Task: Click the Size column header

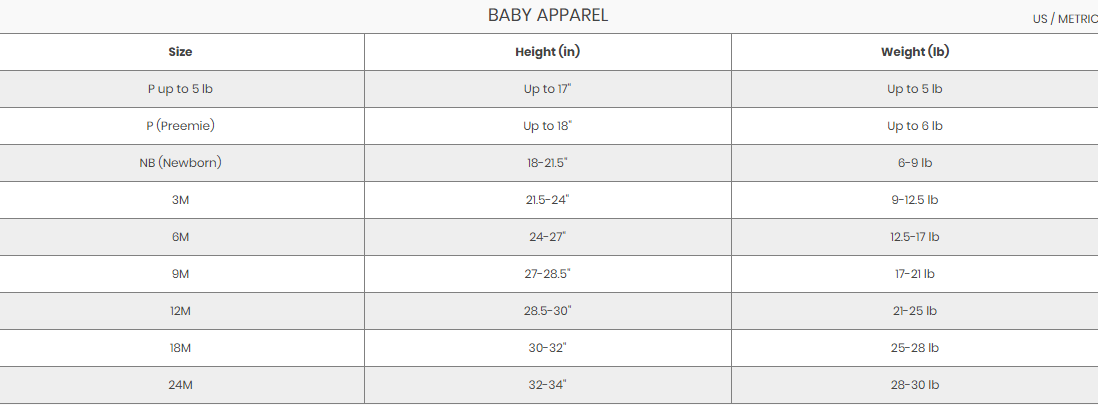Action: pos(181,52)
